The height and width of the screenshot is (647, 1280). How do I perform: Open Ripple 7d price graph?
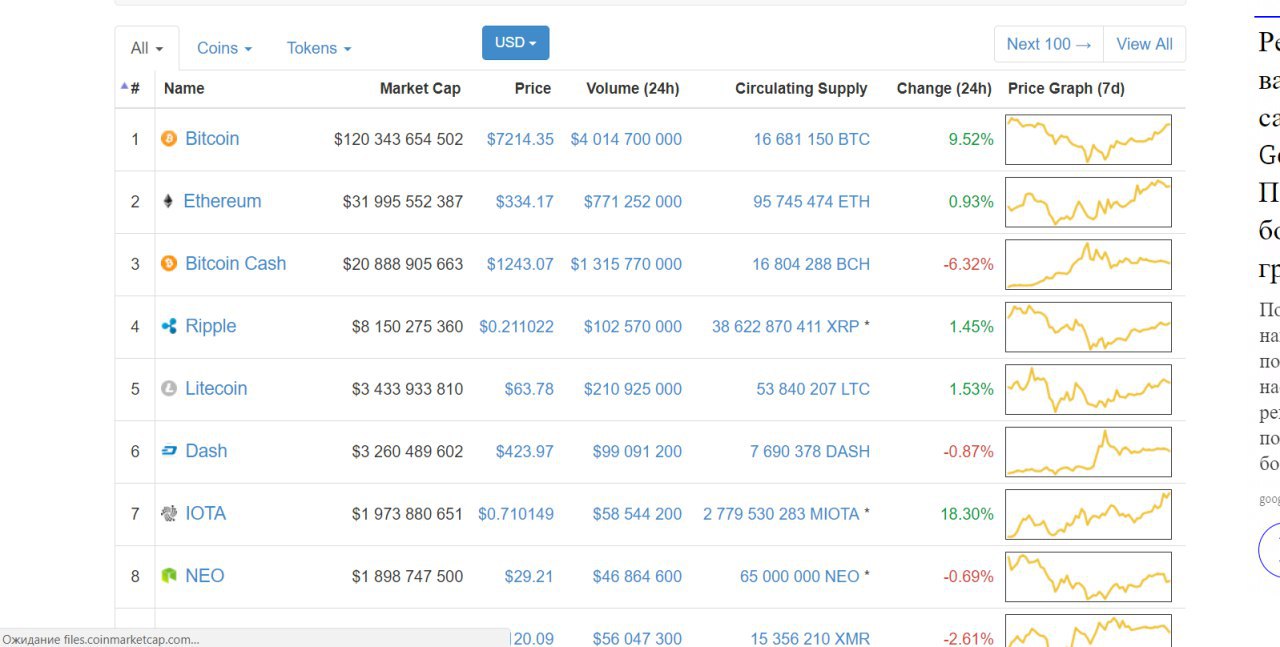[x=1088, y=327]
